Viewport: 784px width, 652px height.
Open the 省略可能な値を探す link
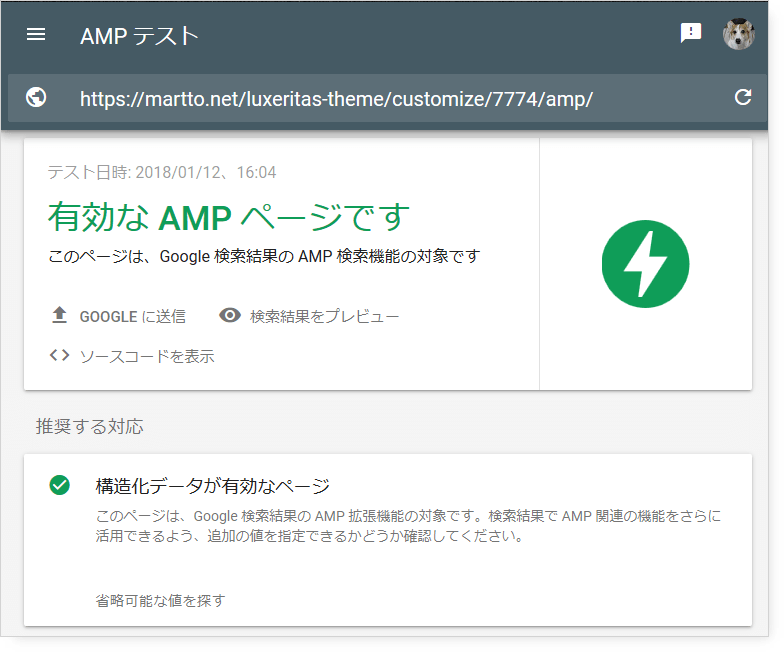click(160, 600)
